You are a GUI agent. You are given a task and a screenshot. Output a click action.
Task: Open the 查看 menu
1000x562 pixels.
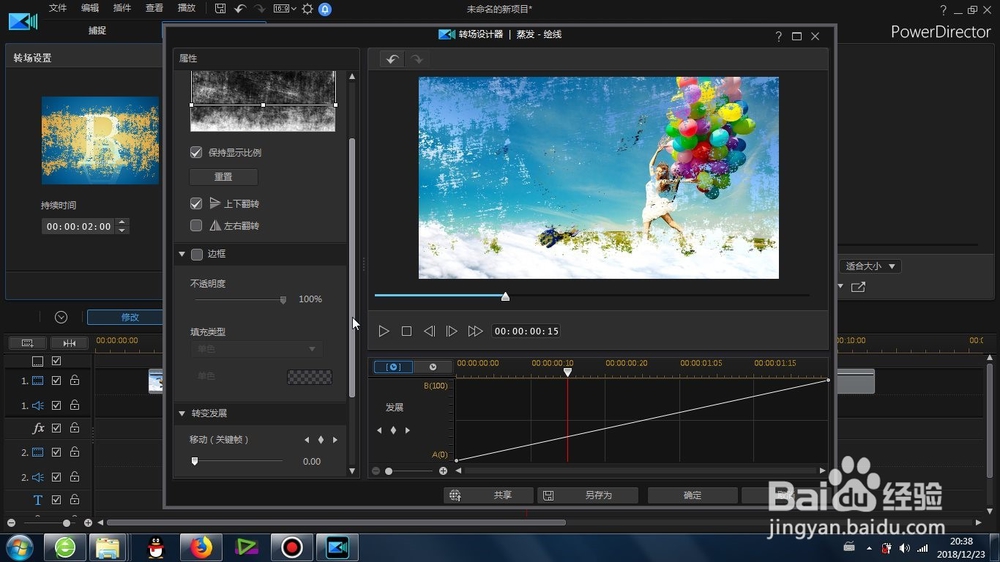pyautogui.click(x=154, y=8)
